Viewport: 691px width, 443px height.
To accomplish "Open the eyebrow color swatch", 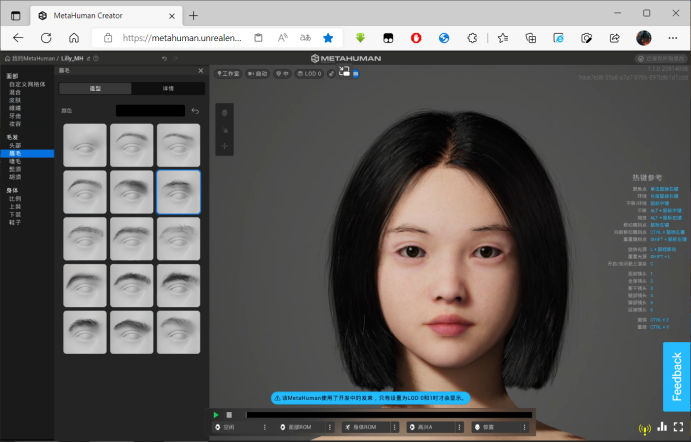I will [x=150, y=111].
